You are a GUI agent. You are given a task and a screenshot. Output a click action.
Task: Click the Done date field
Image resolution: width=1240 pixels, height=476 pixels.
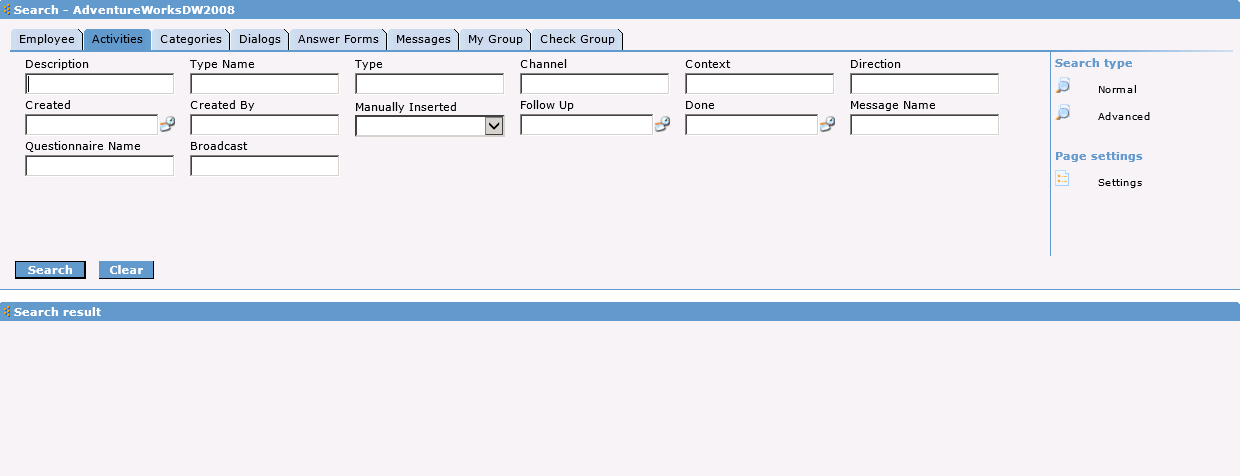coord(751,125)
